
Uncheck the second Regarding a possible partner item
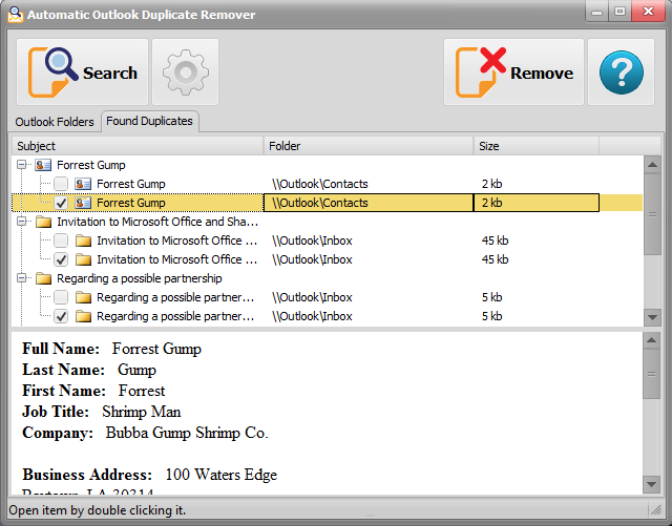pos(61,316)
